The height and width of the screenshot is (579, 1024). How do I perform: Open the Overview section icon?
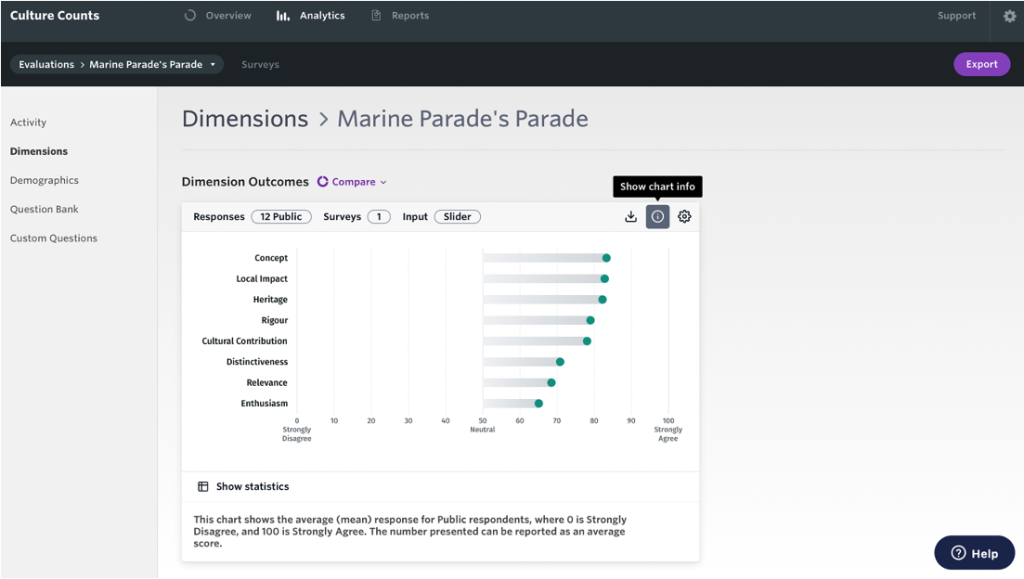[190, 15]
